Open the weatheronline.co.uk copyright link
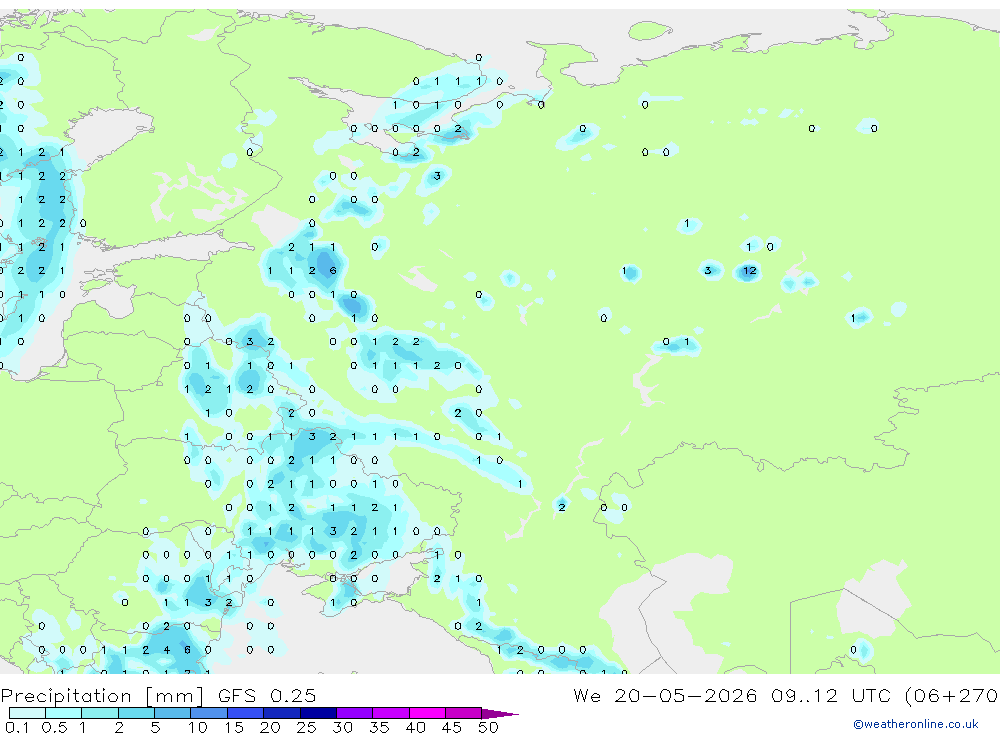This screenshot has width=1000, height=733. point(916,724)
